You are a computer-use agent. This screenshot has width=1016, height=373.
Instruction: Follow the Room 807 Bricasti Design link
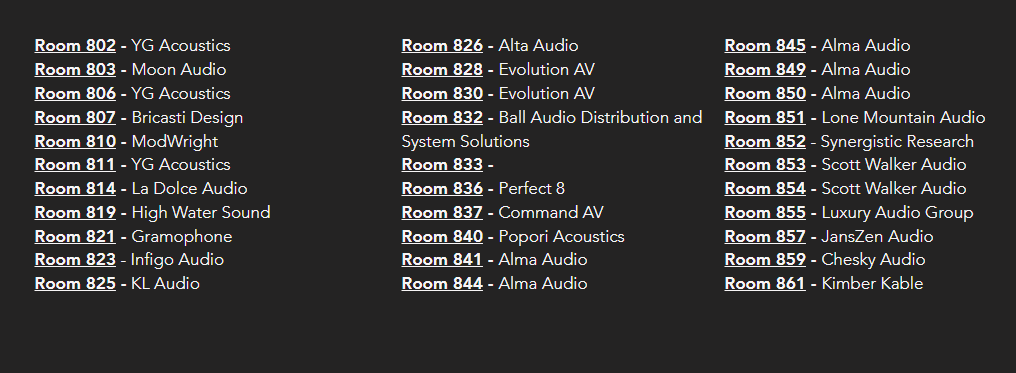pos(75,118)
